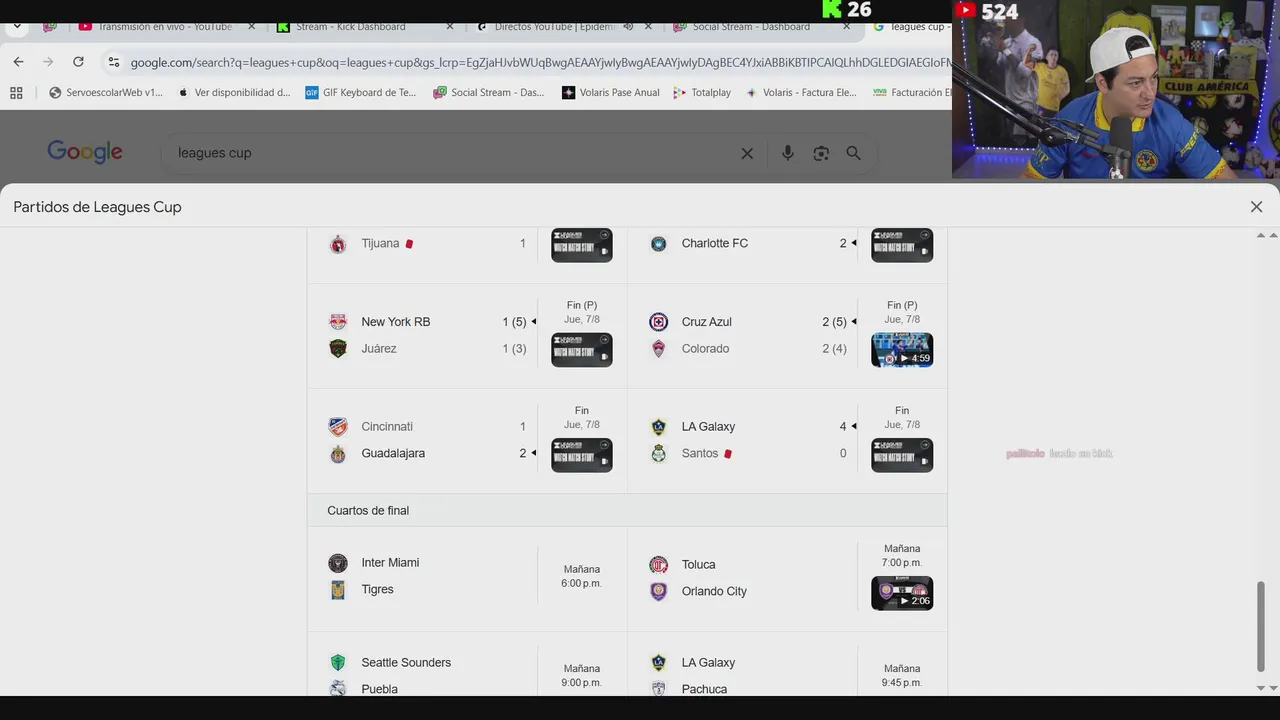Open Volaris Pase Anual bookmark
The width and height of the screenshot is (1280, 720).
click(x=610, y=92)
